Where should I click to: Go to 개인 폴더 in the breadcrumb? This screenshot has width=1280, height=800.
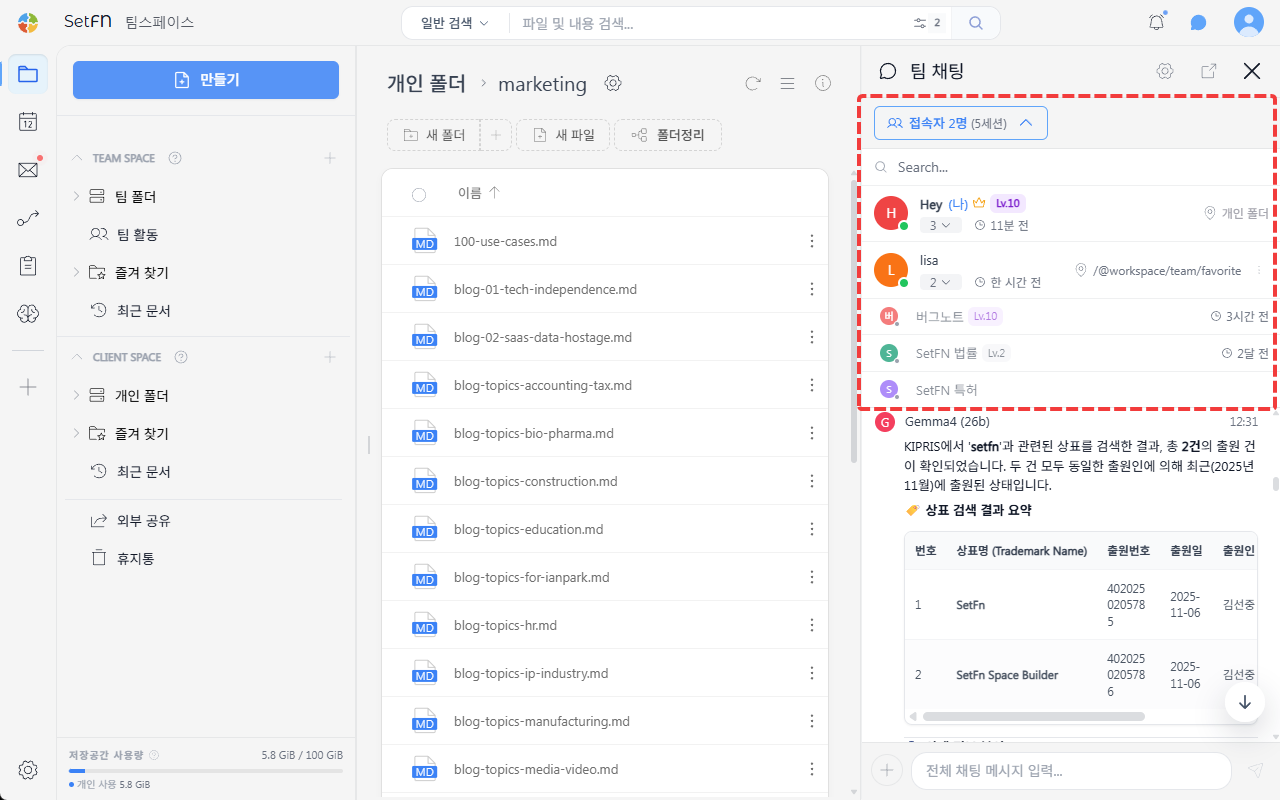point(426,83)
